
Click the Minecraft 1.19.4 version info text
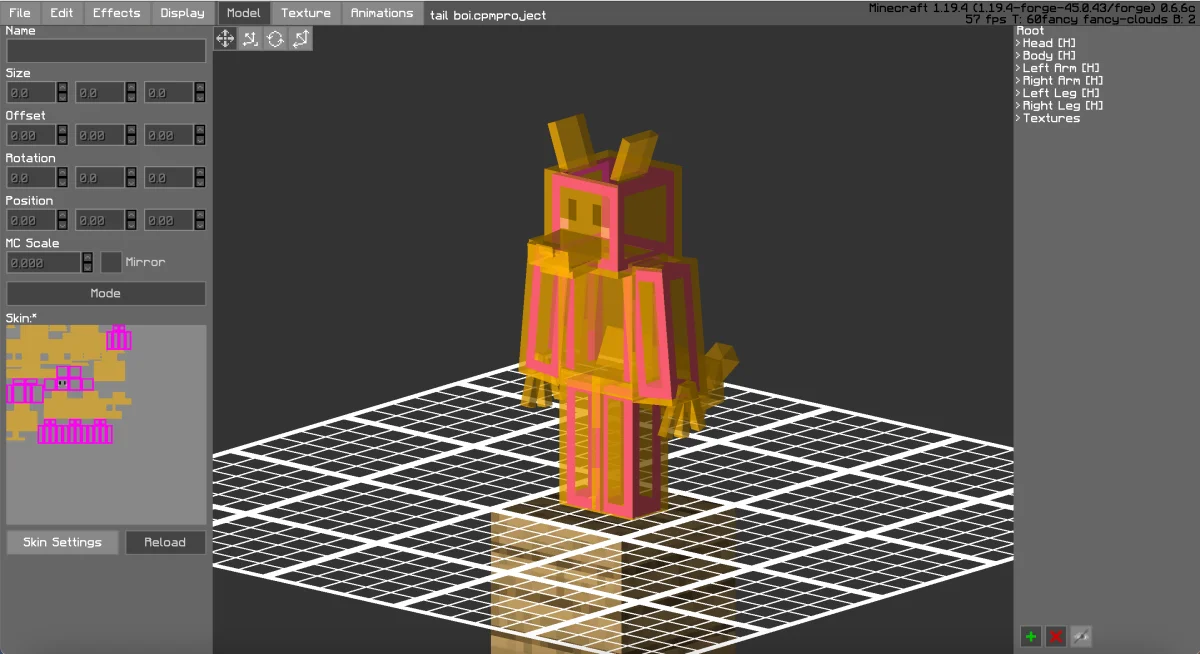tap(1033, 8)
